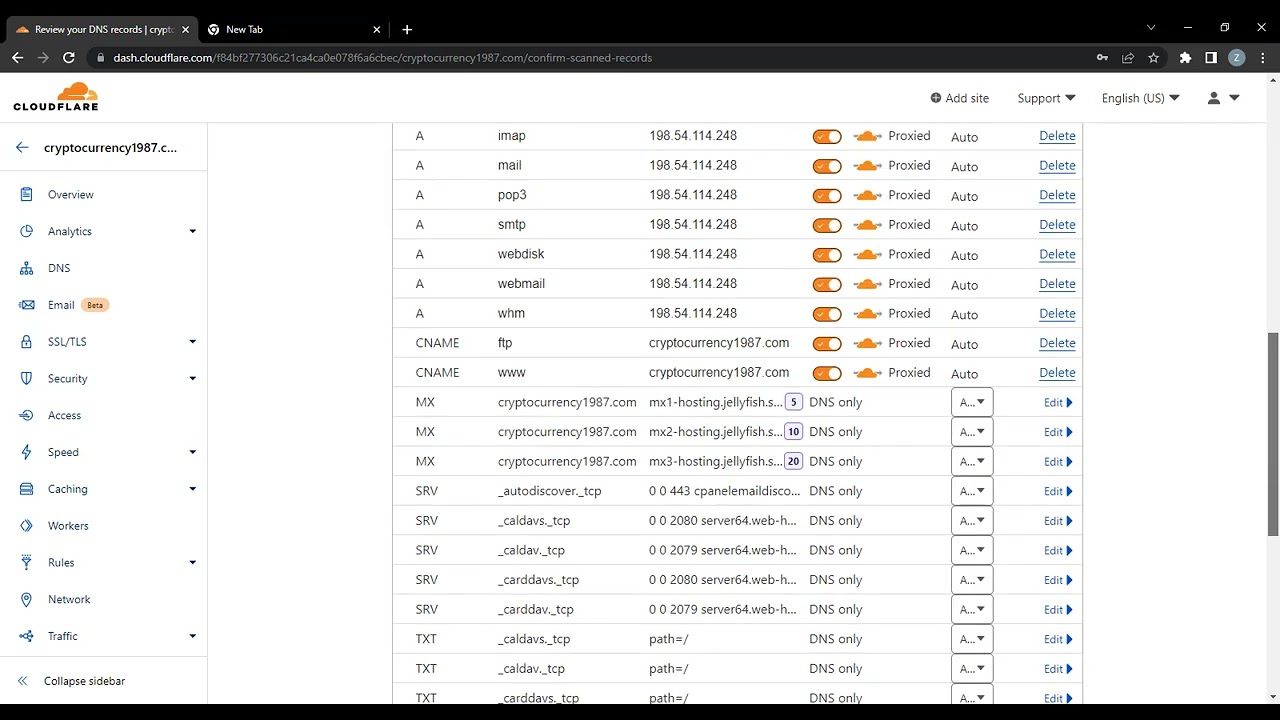The width and height of the screenshot is (1280, 720).
Task: Open the Chrome profile avatar
Action: click(1236, 58)
